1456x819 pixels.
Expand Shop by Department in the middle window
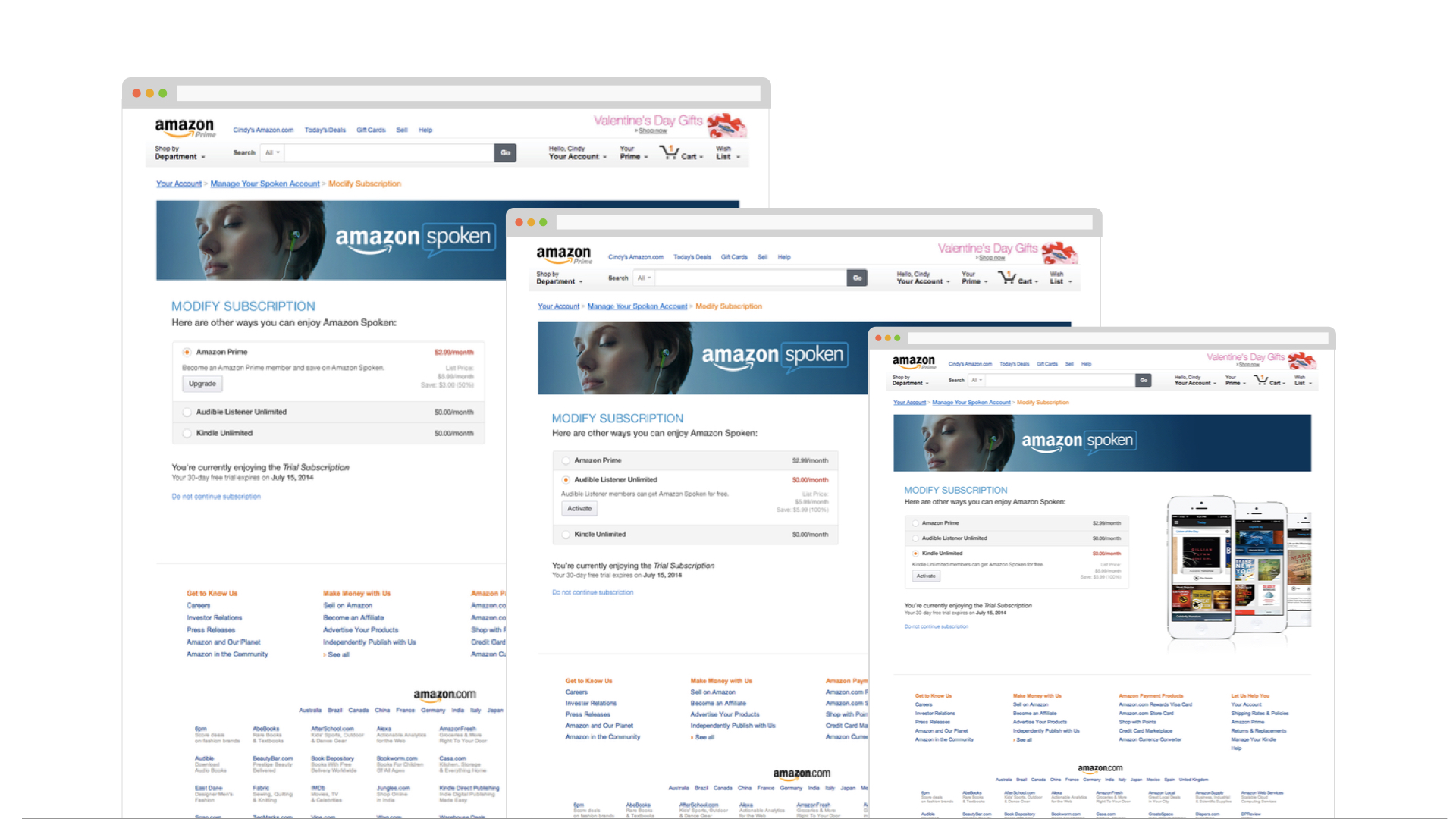[560, 278]
